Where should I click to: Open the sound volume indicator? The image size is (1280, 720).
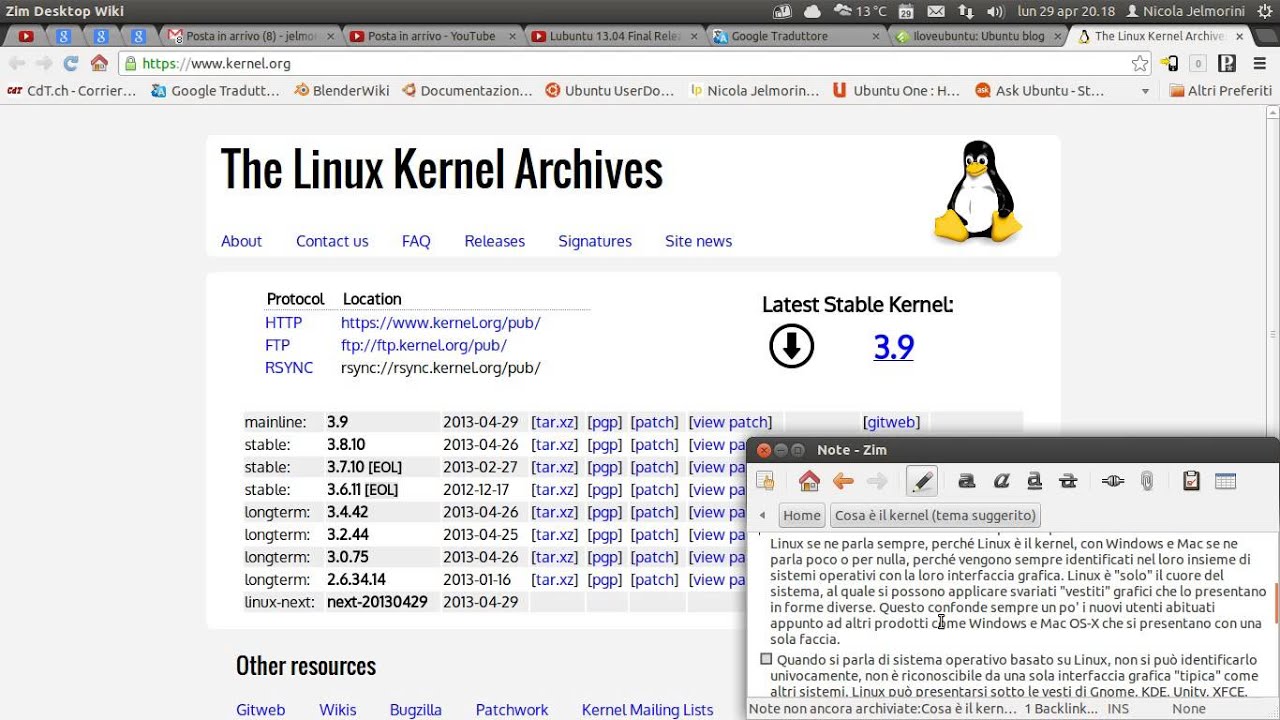pos(995,11)
